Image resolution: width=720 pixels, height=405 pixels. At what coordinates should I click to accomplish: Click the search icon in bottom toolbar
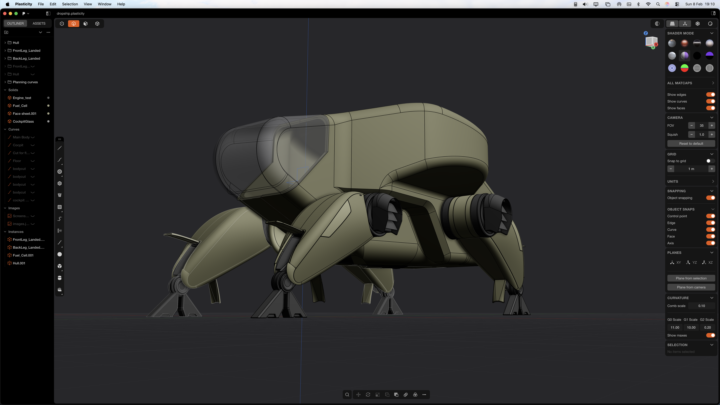(x=347, y=394)
